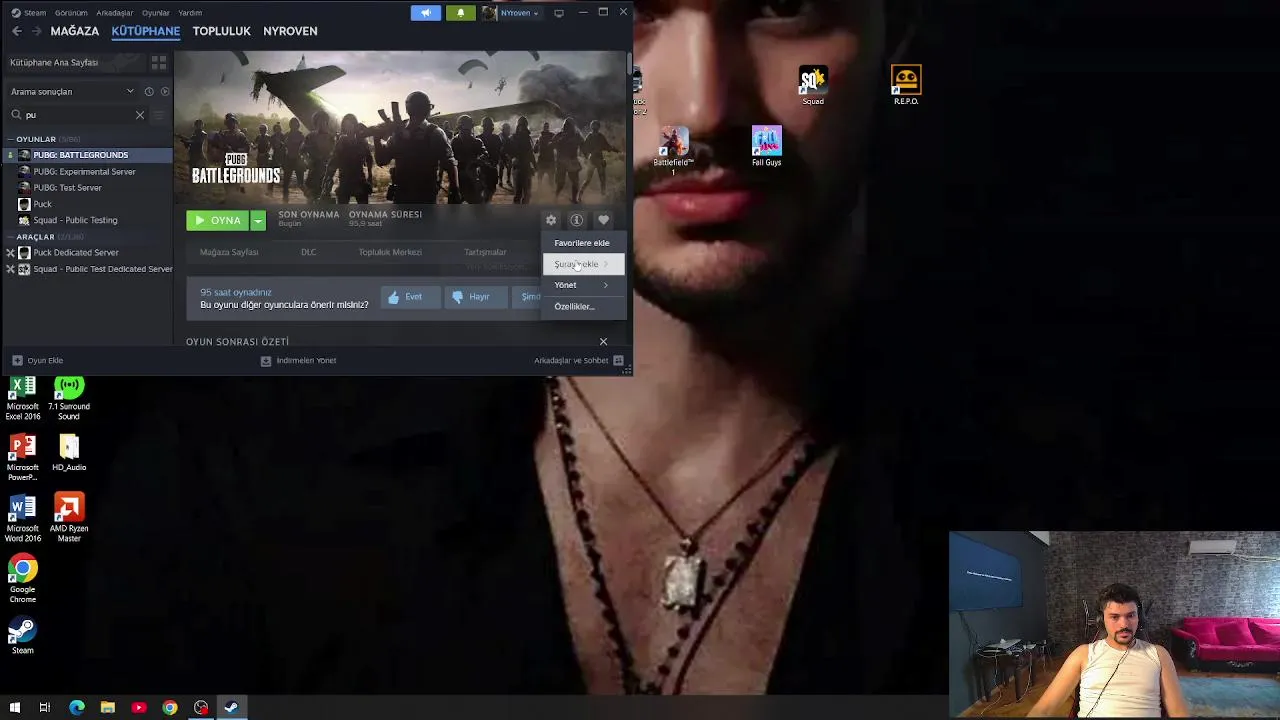The image size is (1280, 720).
Task: Open the R.E.P.O. desktop shortcut
Action: tap(906, 86)
